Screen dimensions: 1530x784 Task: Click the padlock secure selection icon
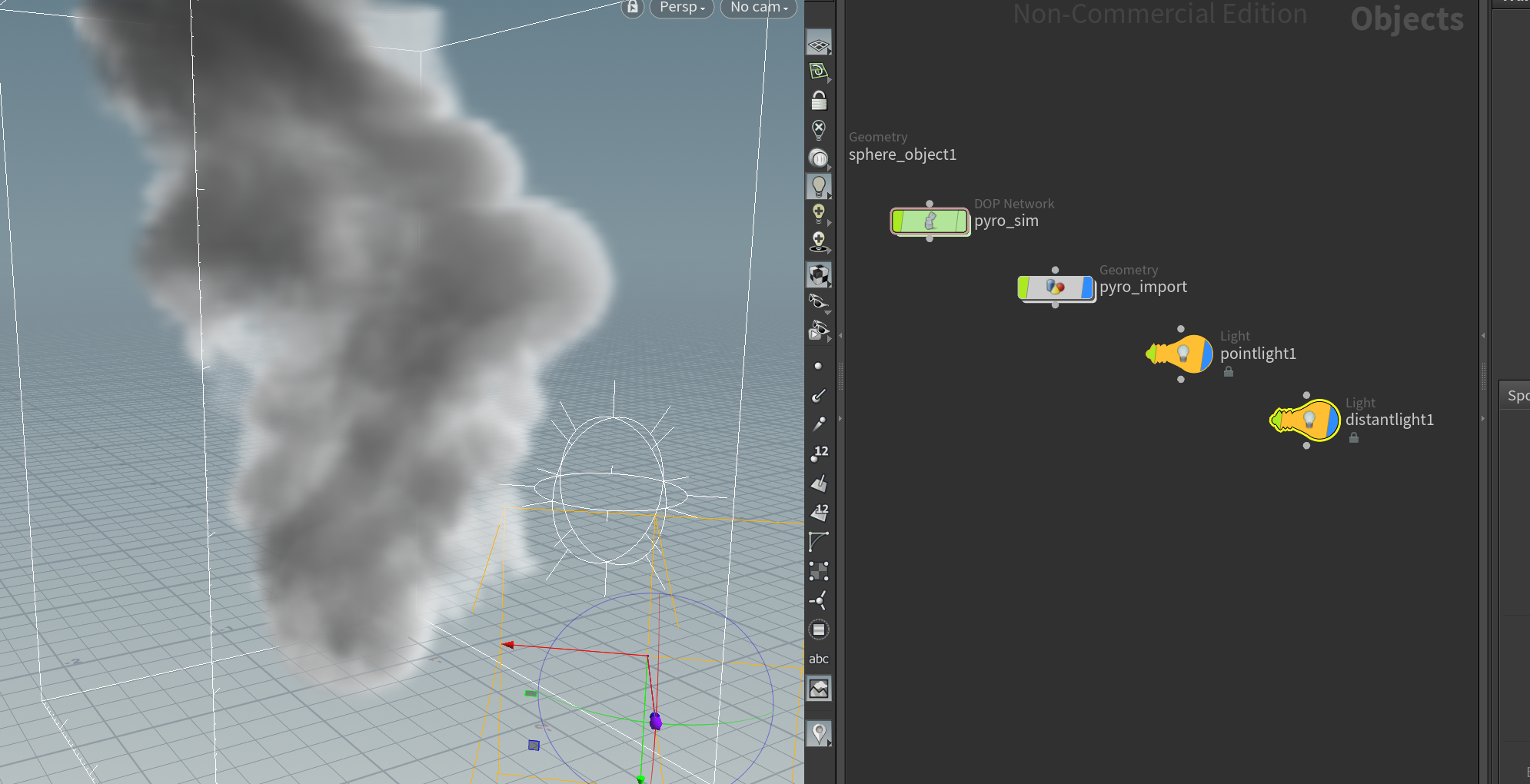coord(819,101)
